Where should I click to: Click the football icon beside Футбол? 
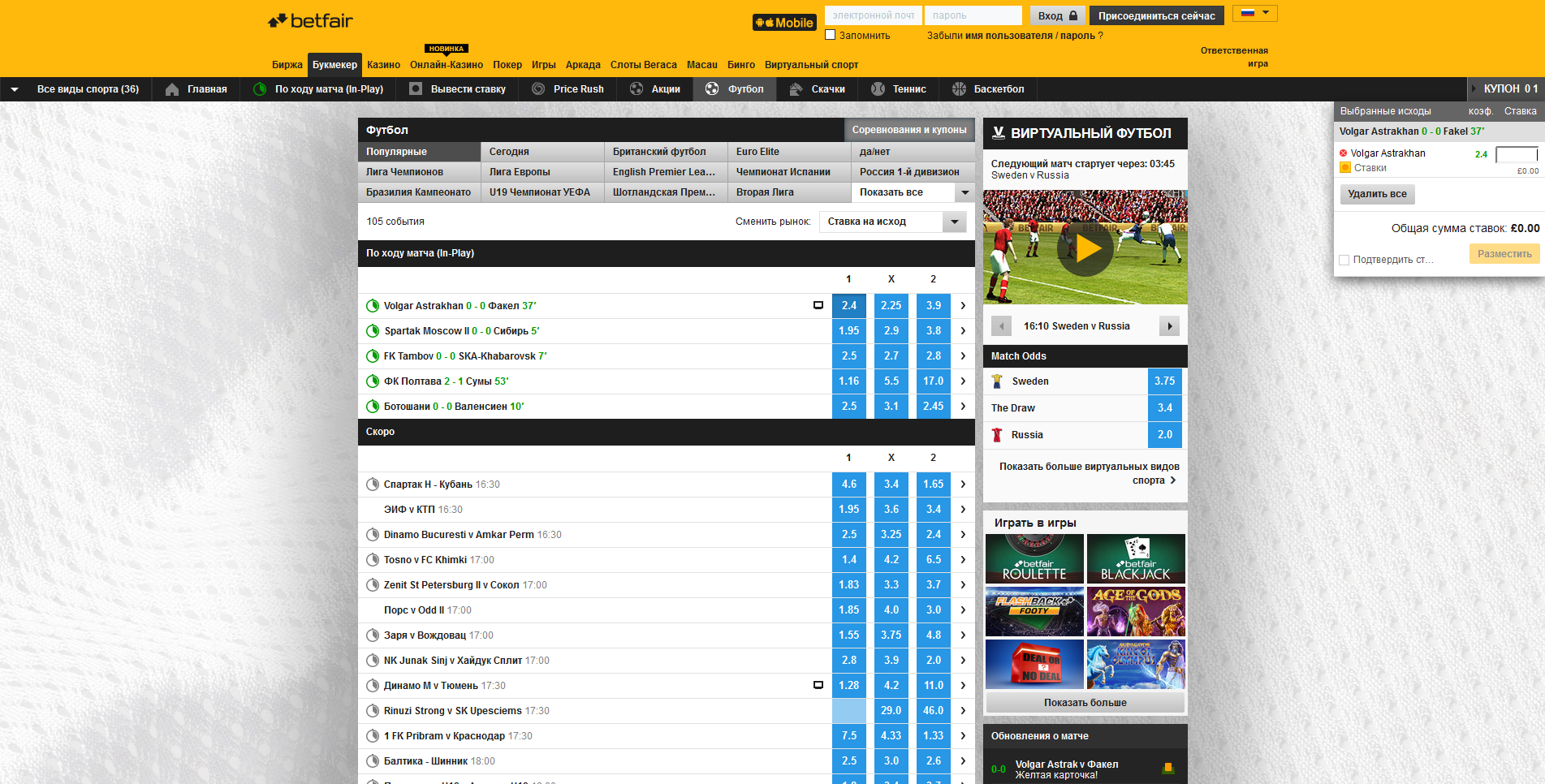pyautogui.click(x=712, y=89)
